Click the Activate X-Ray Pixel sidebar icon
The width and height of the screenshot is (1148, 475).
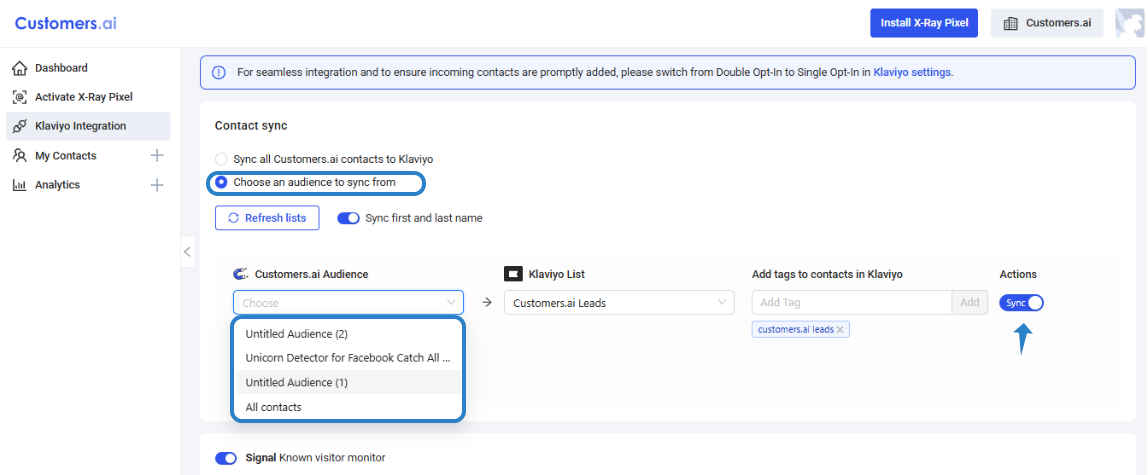tap(19, 97)
